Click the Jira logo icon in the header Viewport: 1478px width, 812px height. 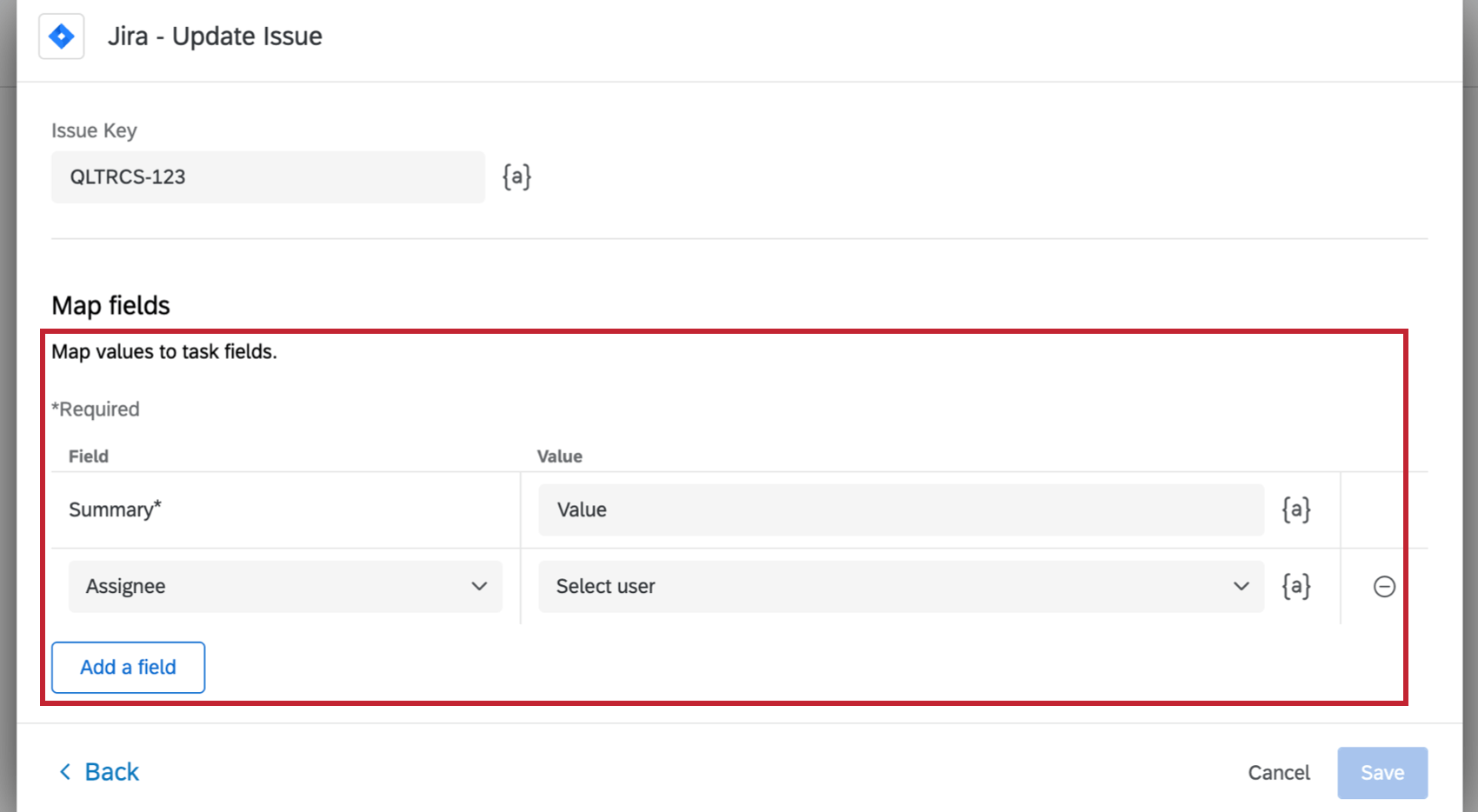pyautogui.click(x=61, y=36)
